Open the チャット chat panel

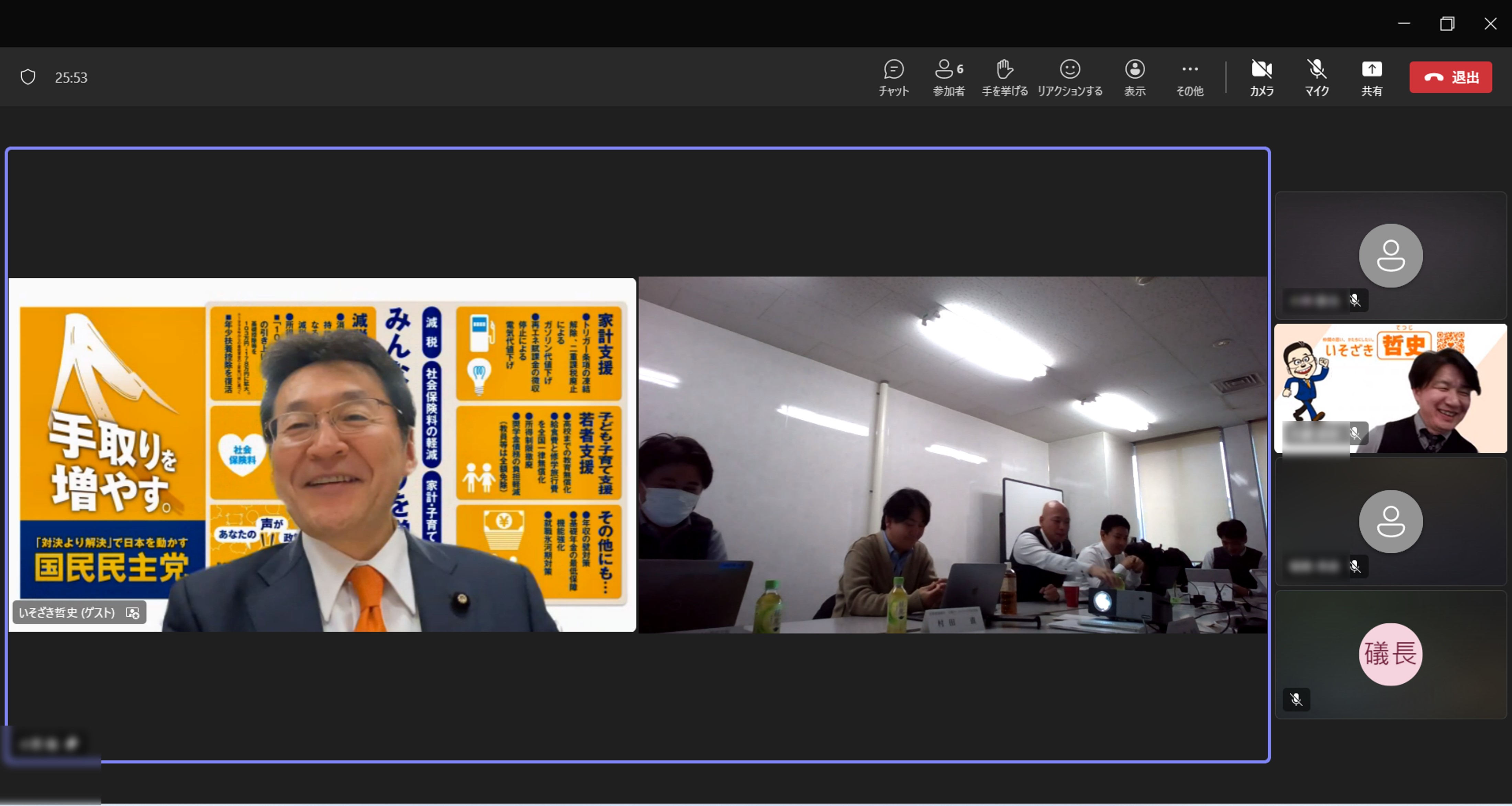point(893,77)
